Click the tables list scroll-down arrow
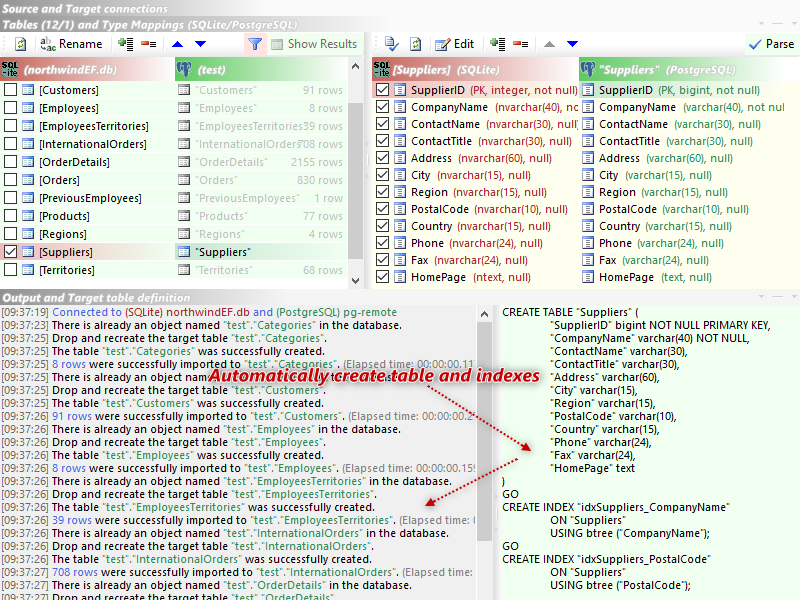This screenshot has height=600, width=800. point(356,280)
